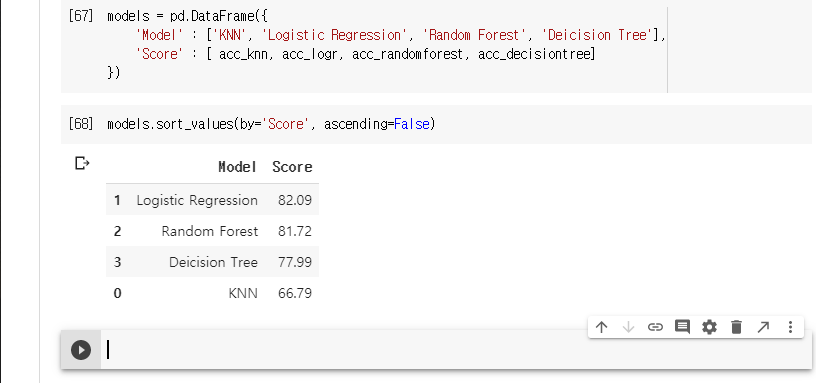Click the Deicision Tree table cell
This screenshot has width=827, height=383.
coord(213,262)
